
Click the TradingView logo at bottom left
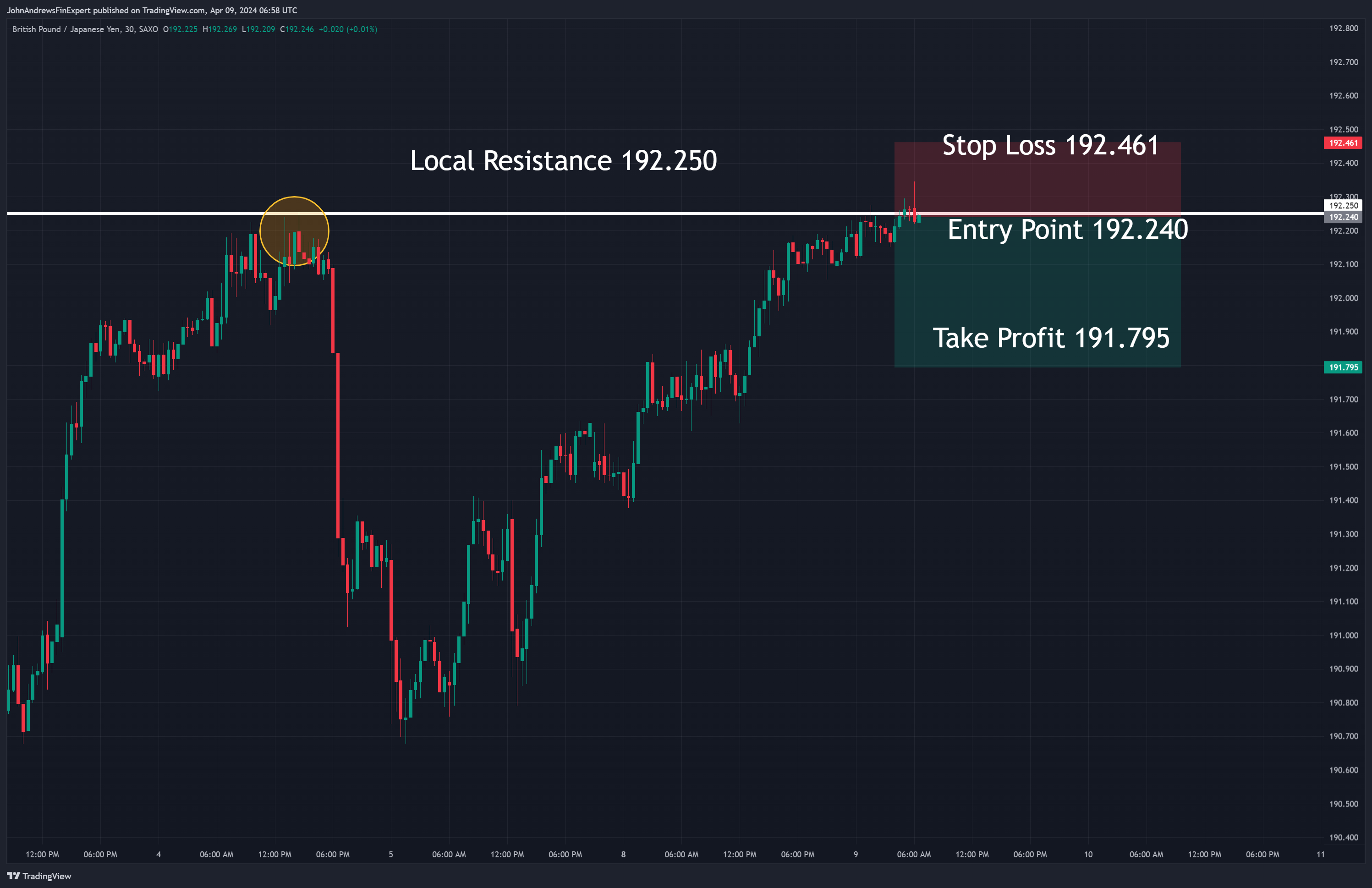point(39,876)
